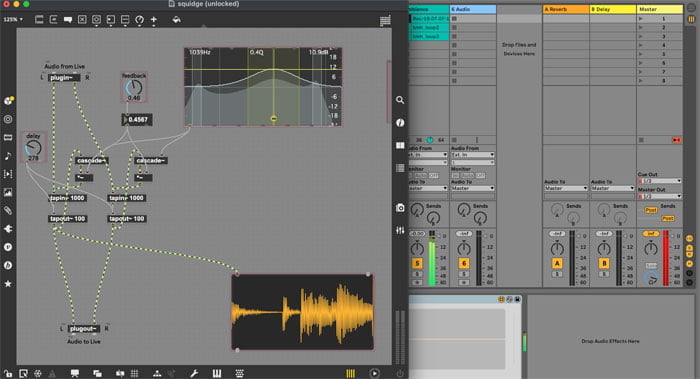This screenshot has height=379, width=700.
Task: Click the toggle box X icon in Max toolbar
Action: click(x=82, y=20)
